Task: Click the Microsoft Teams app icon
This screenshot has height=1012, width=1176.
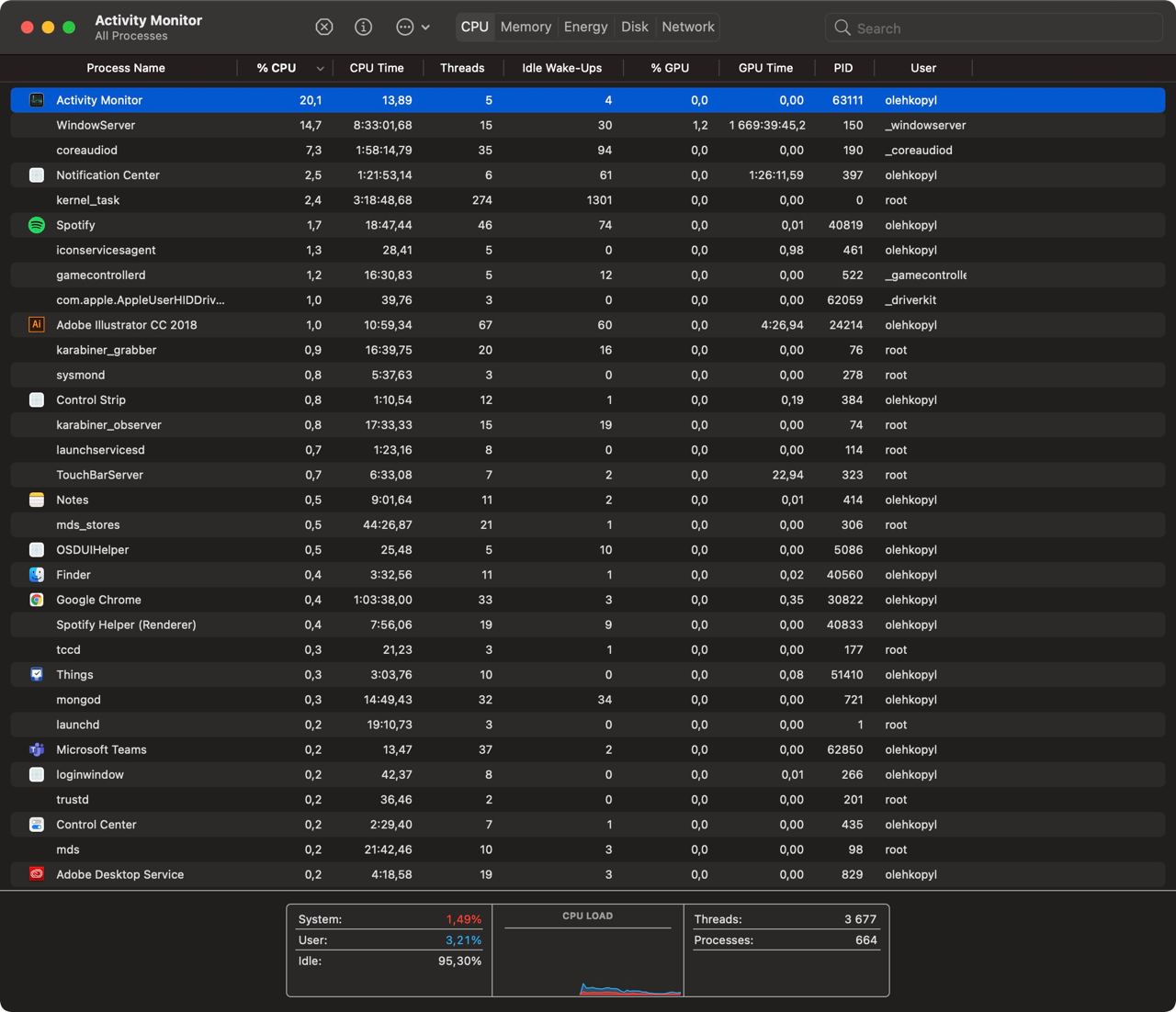Action: click(x=37, y=749)
